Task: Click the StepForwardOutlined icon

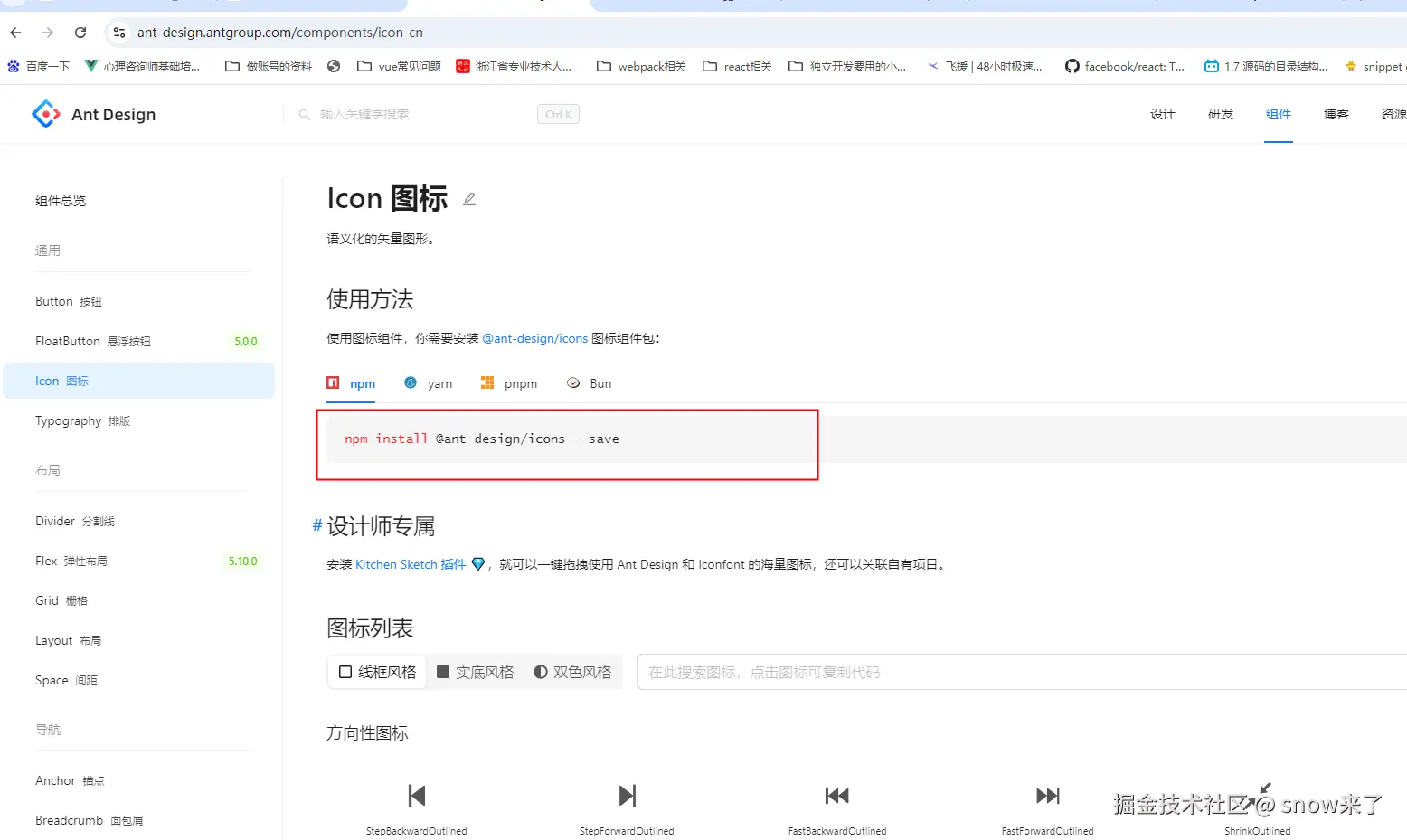Action: tap(627, 796)
